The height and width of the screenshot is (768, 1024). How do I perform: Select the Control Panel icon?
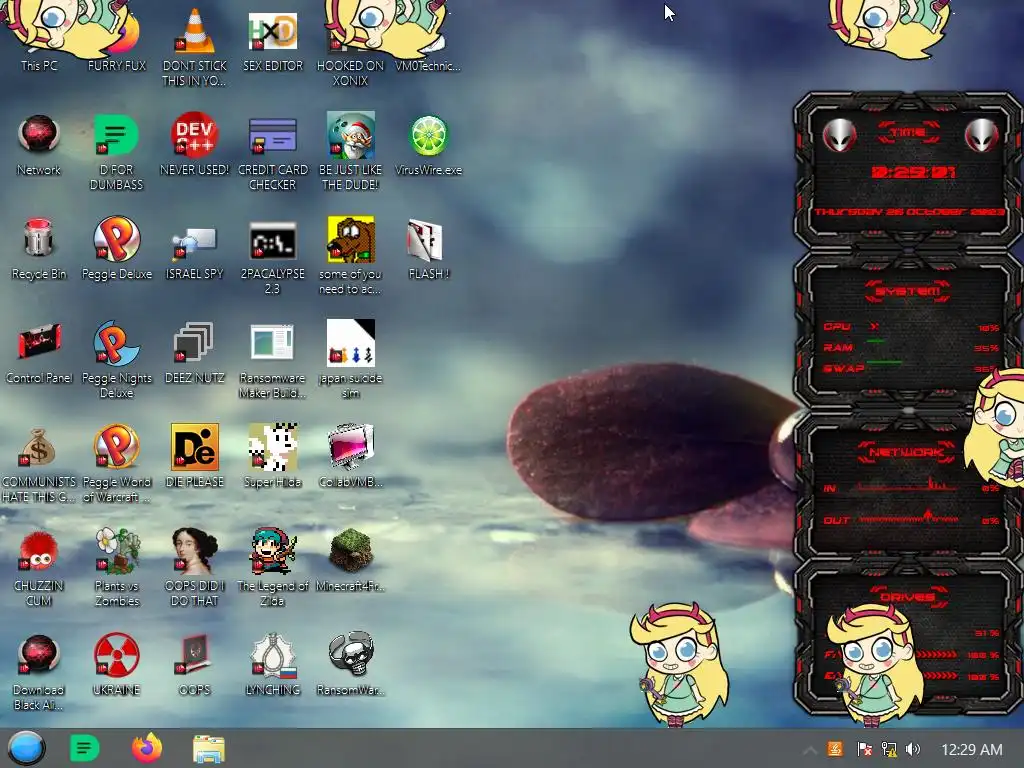click(39, 353)
